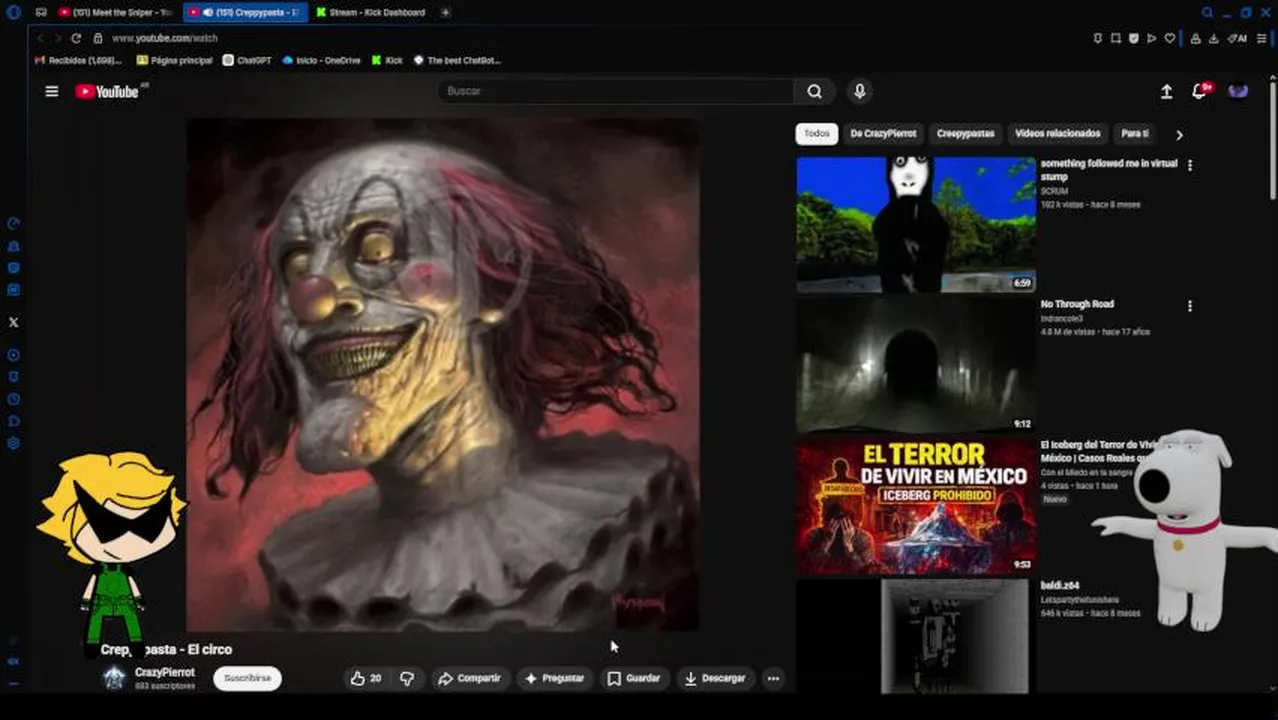The width and height of the screenshot is (1278, 720).
Task: Click the clown video player image
Action: pyautogui.click(x=443, y=375)
